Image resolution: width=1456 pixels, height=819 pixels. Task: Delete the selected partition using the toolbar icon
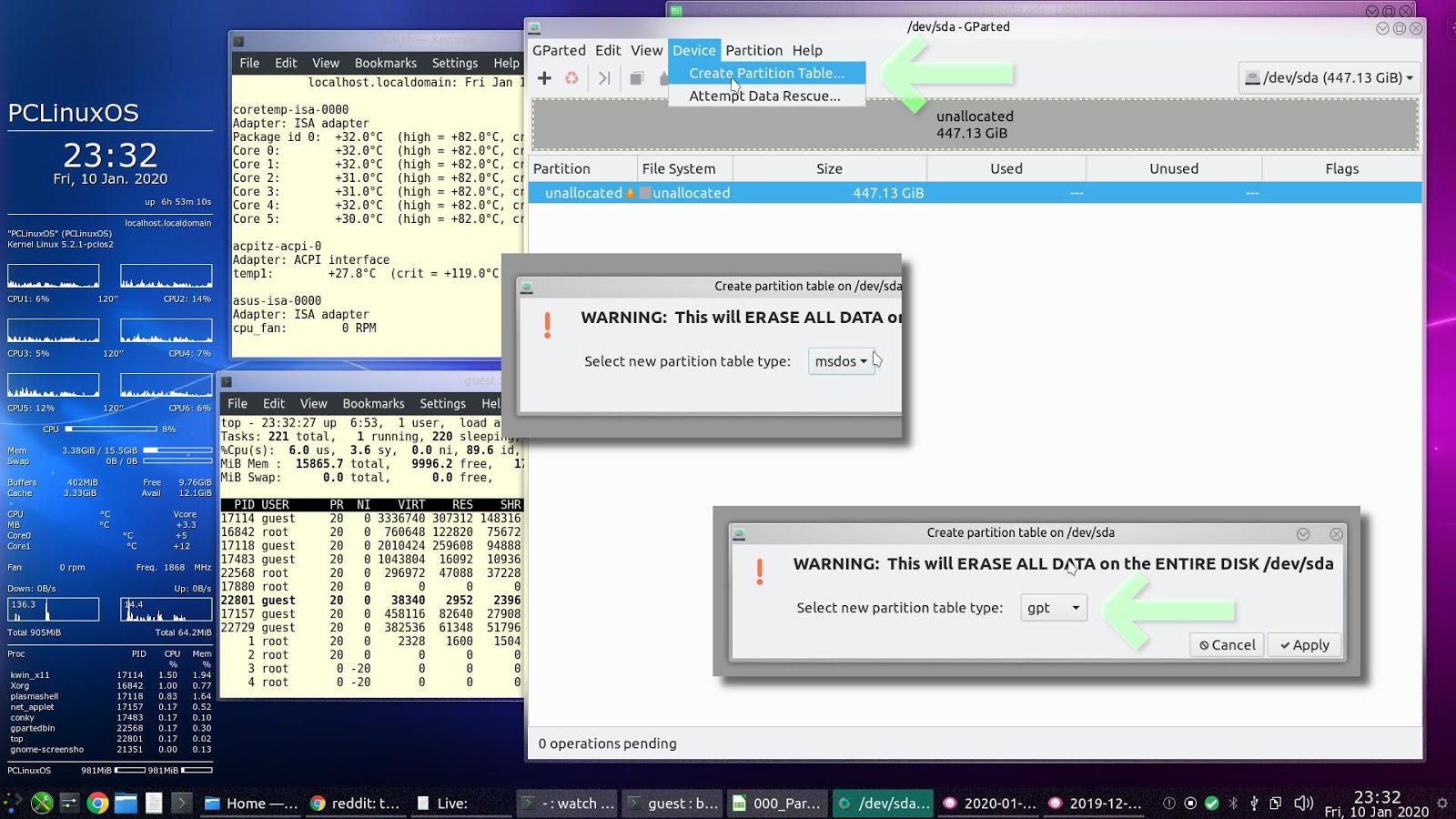pos(573,78)
